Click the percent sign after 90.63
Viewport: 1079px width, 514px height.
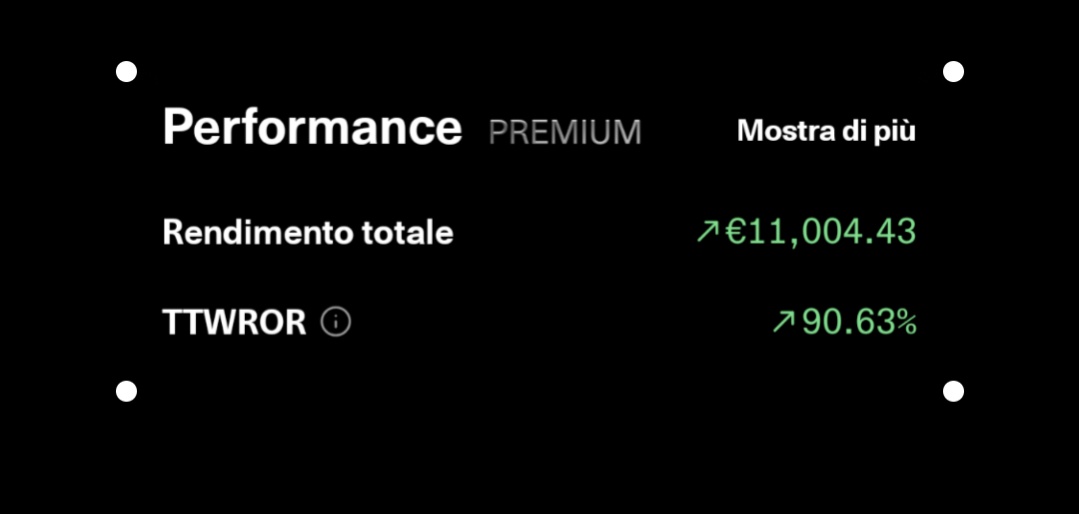coord(904,321)
